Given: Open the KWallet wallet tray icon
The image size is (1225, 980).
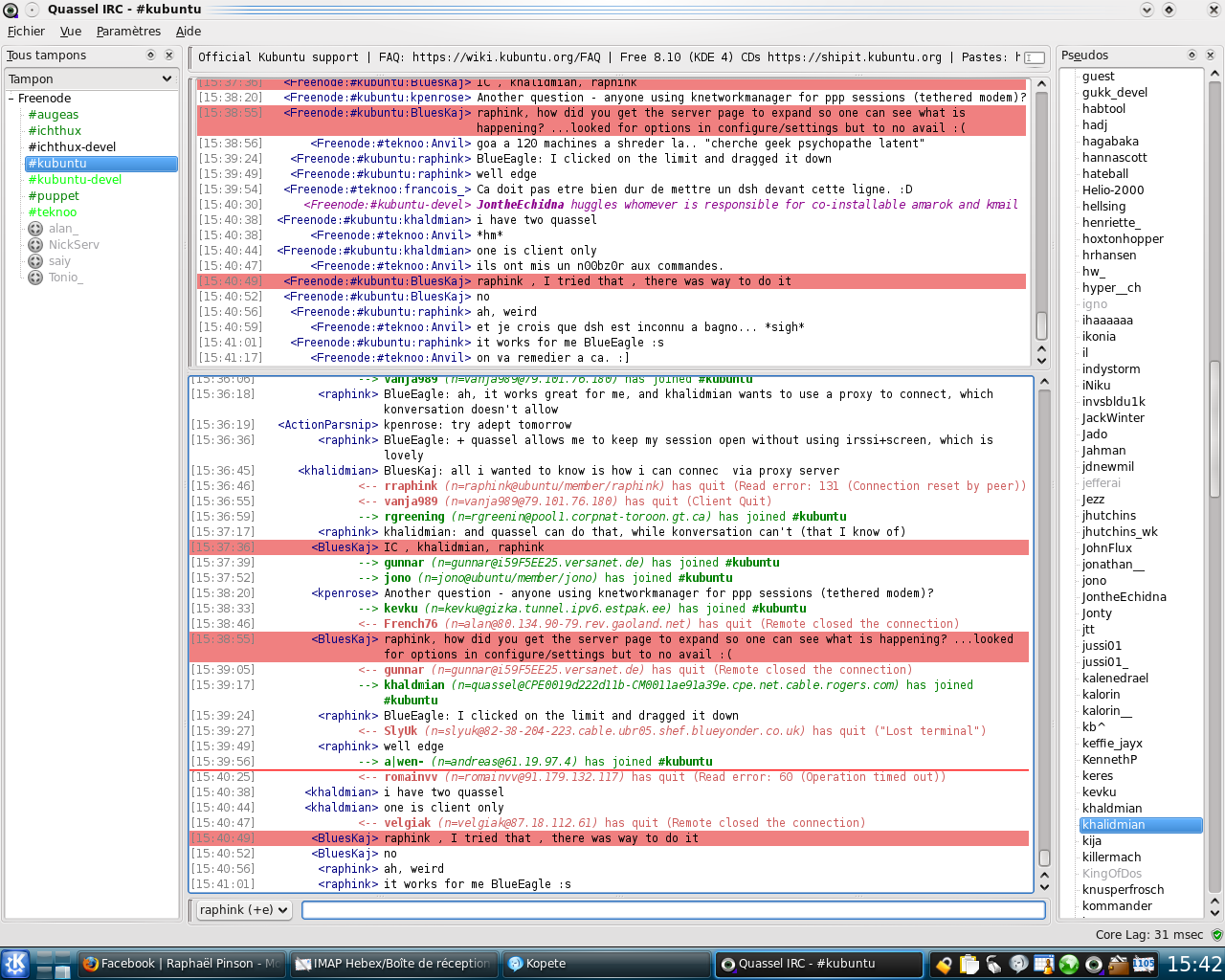Looking at the screenshot, I should click(x=1119, y=965).
